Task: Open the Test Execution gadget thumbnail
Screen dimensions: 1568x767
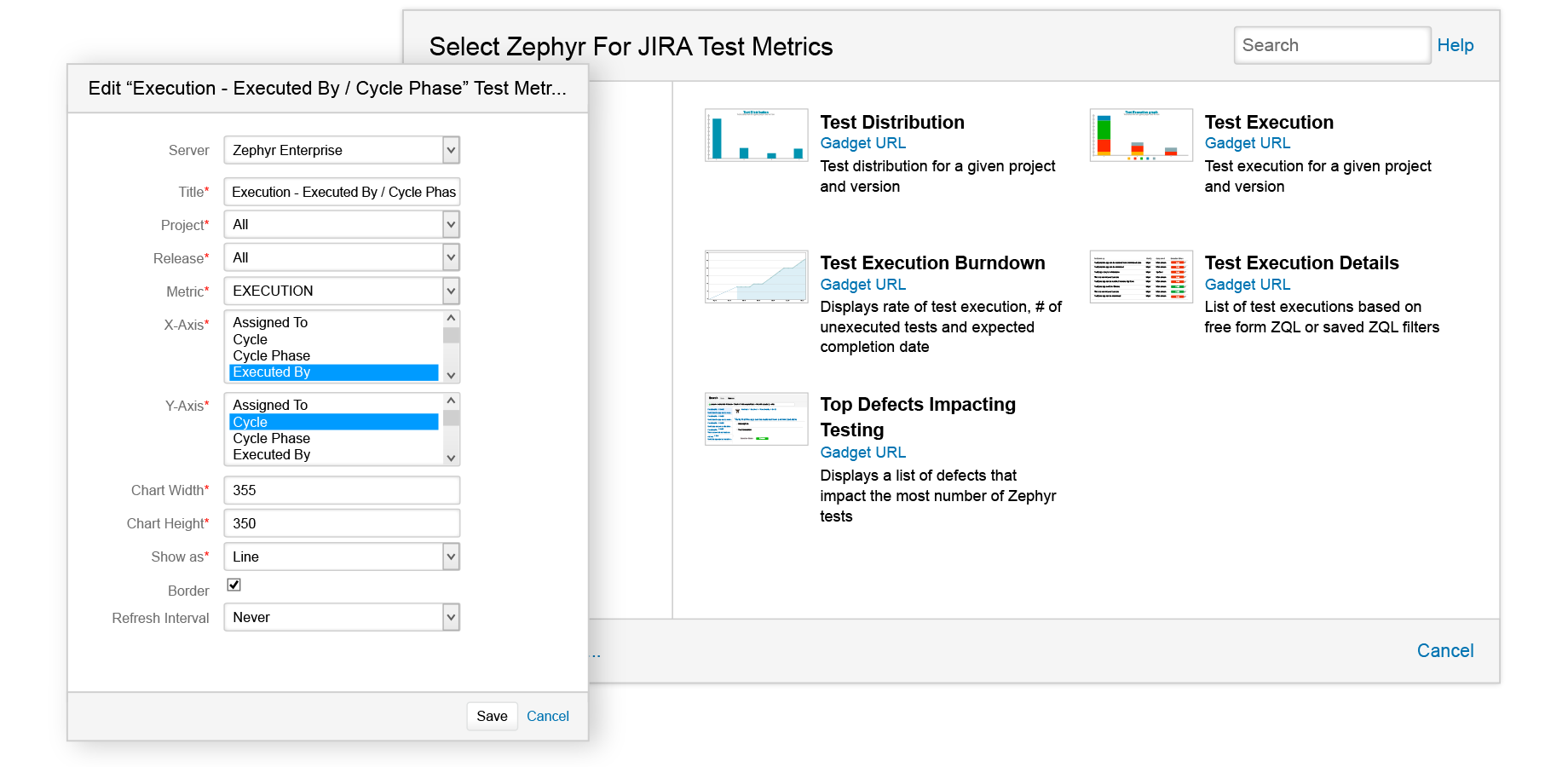Action: (x=1141, y=135)
